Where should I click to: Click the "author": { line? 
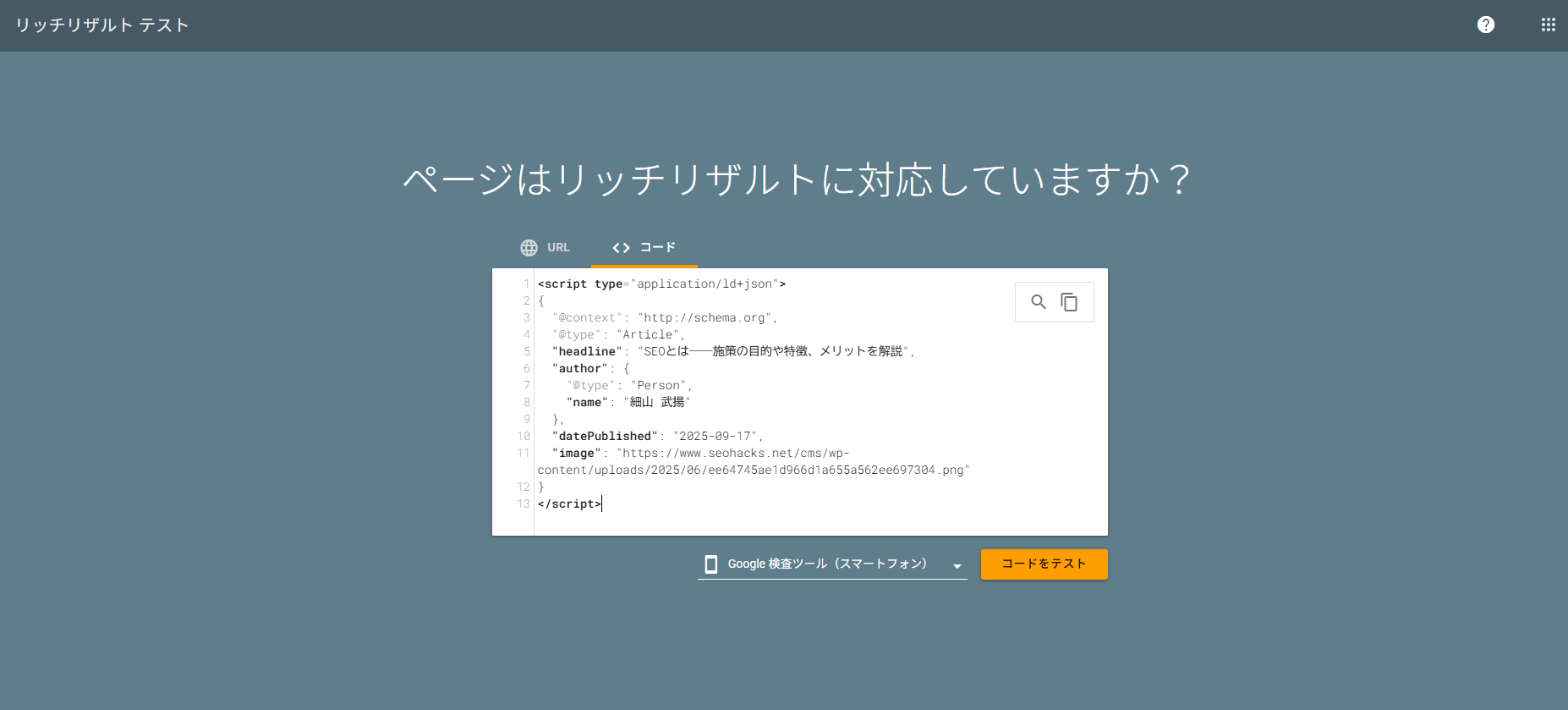point(590,368)
